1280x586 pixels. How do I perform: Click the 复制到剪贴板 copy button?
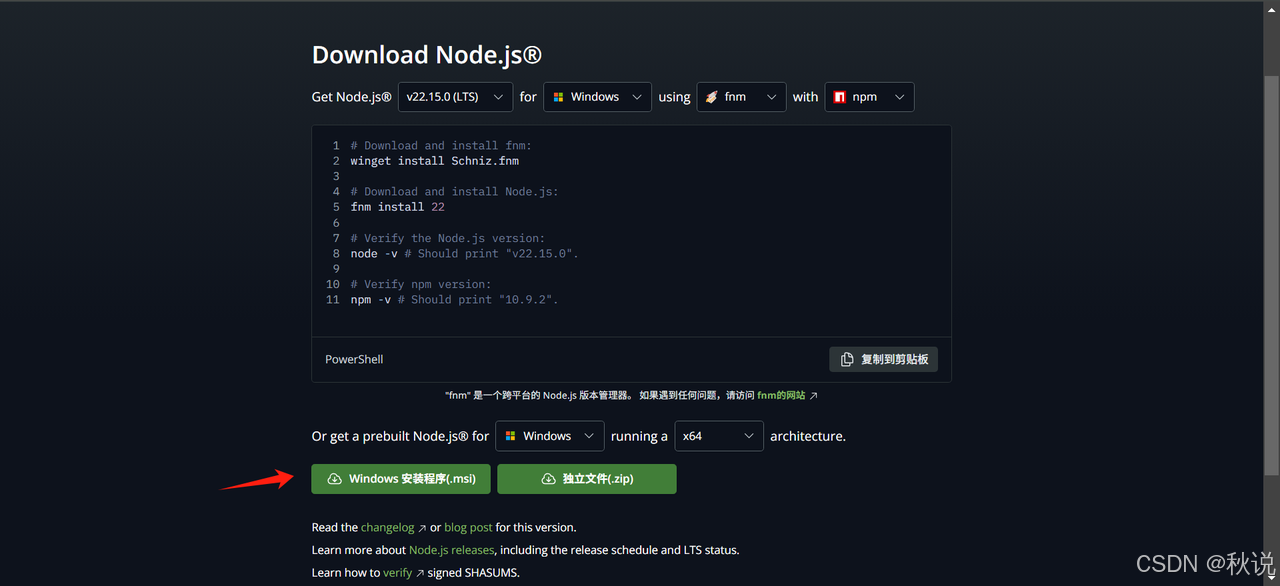tap(884, 359)
